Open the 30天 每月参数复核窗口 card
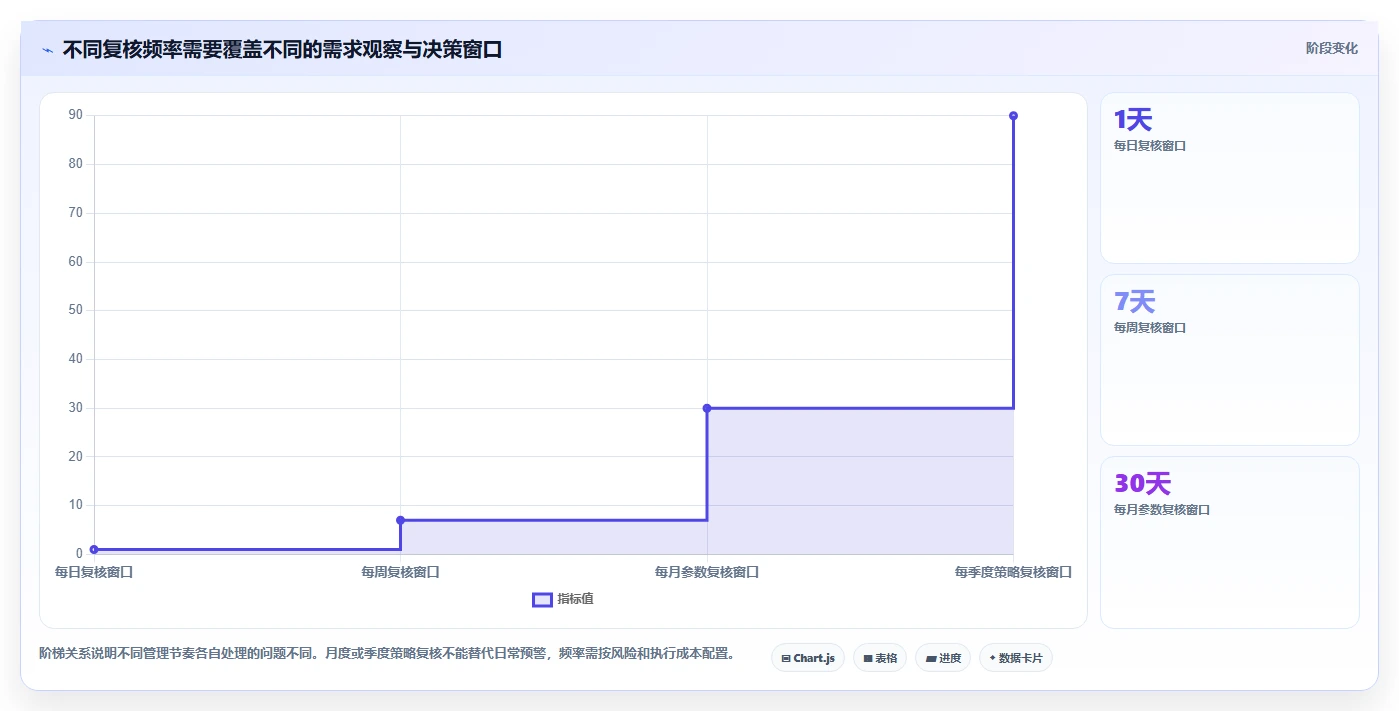1399x711 pixels. [1230, 542]
